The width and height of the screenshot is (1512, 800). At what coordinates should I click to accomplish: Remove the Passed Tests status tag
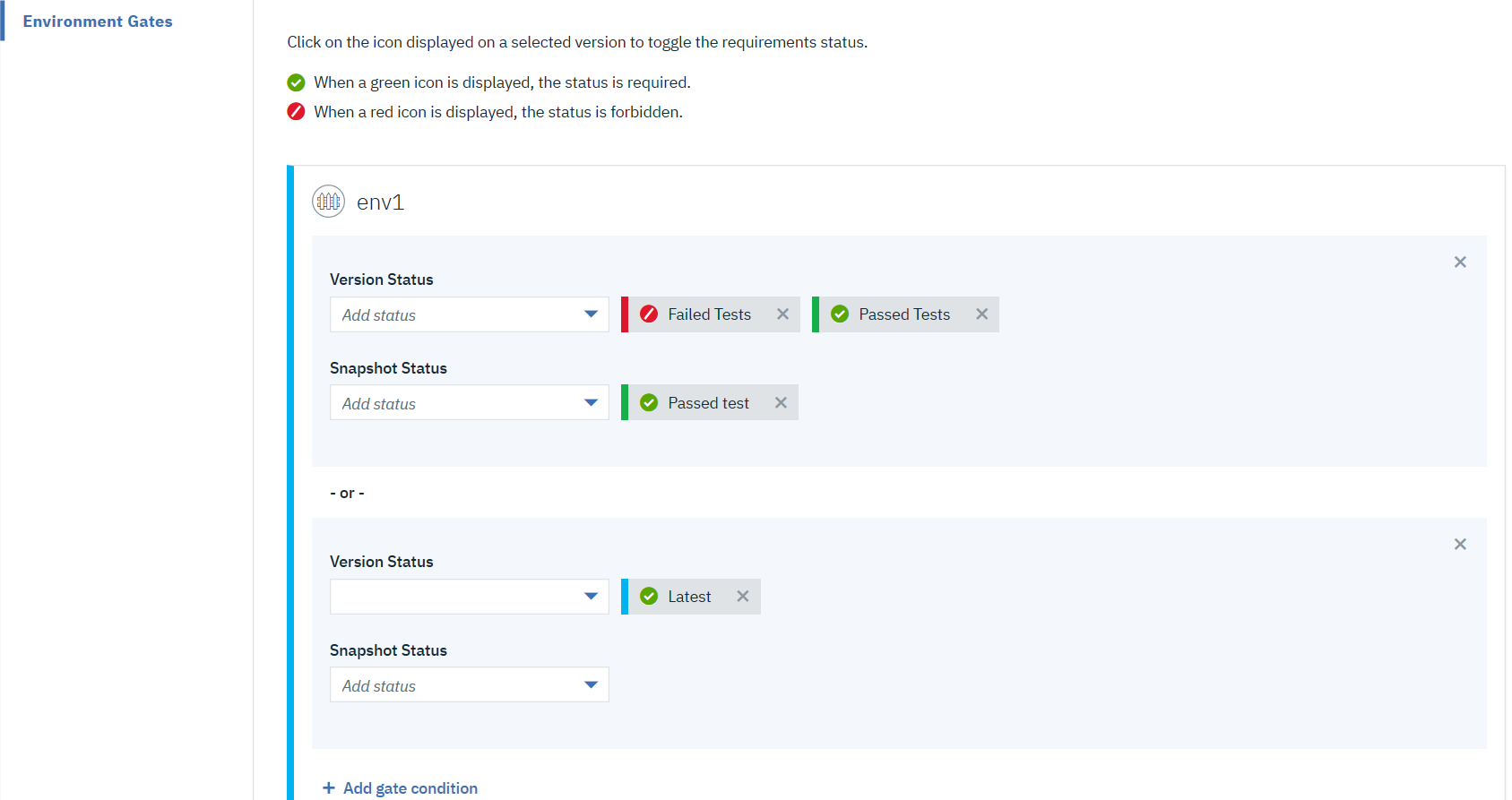981,314
